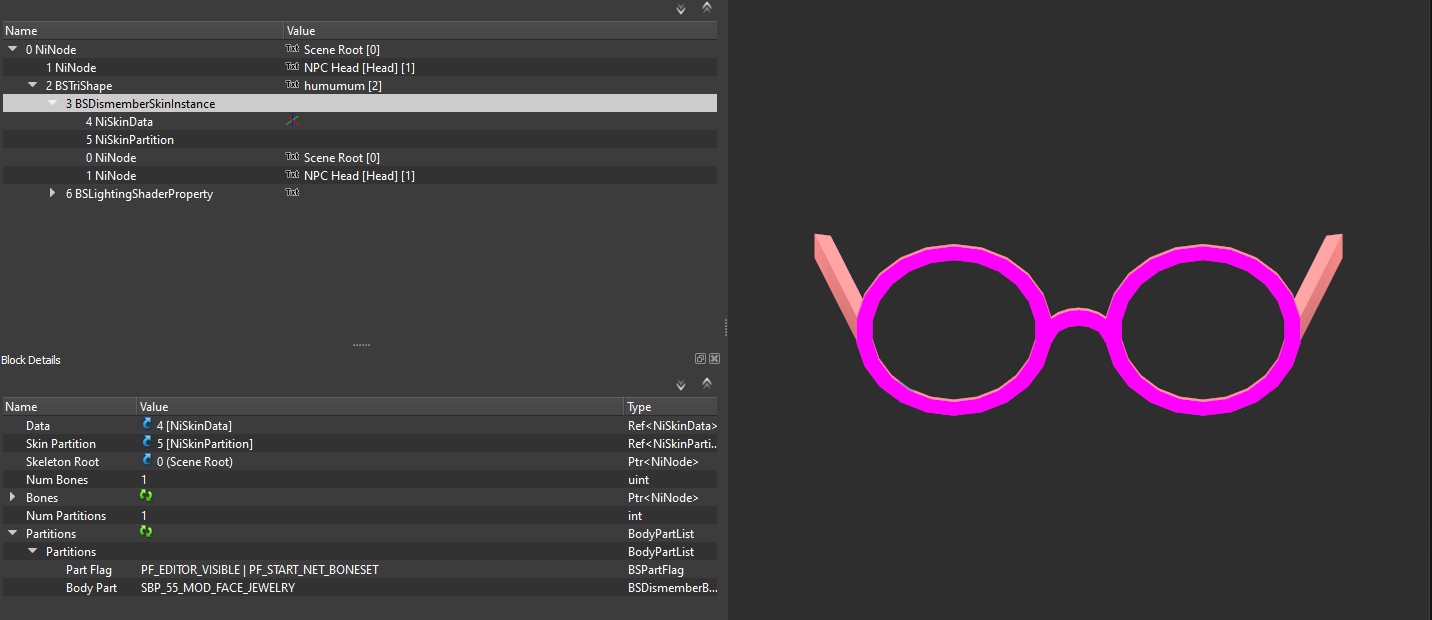Screen dimensions: 1432x620
Task: Click the SBP_55_MOD_FACE_JEWELRY body part value
Action: (218, 587)
